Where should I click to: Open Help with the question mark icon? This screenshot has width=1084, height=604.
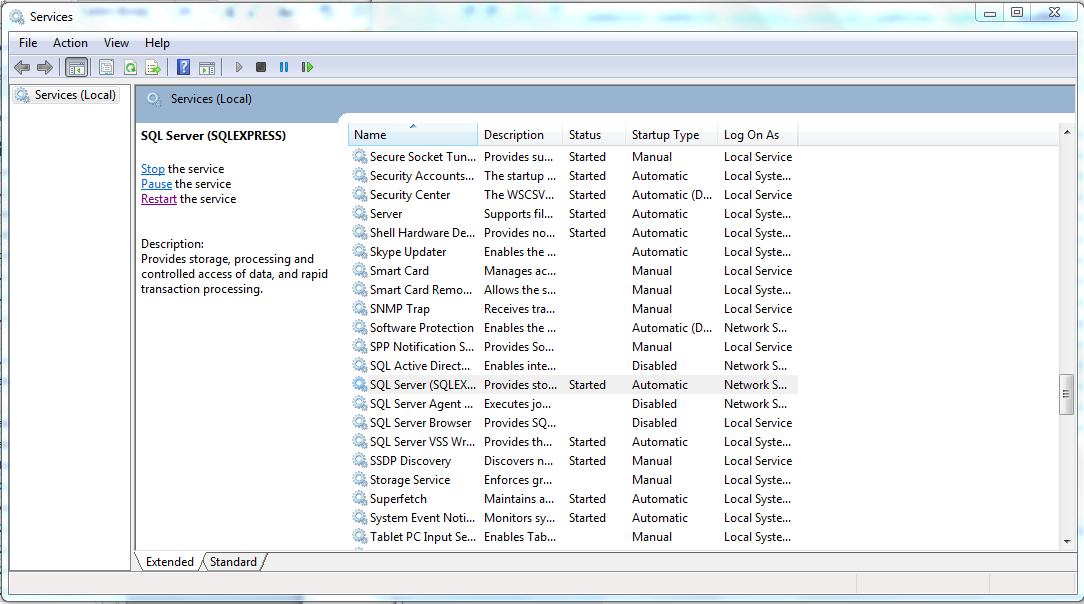pyautogui.click(x=183, y=67)
